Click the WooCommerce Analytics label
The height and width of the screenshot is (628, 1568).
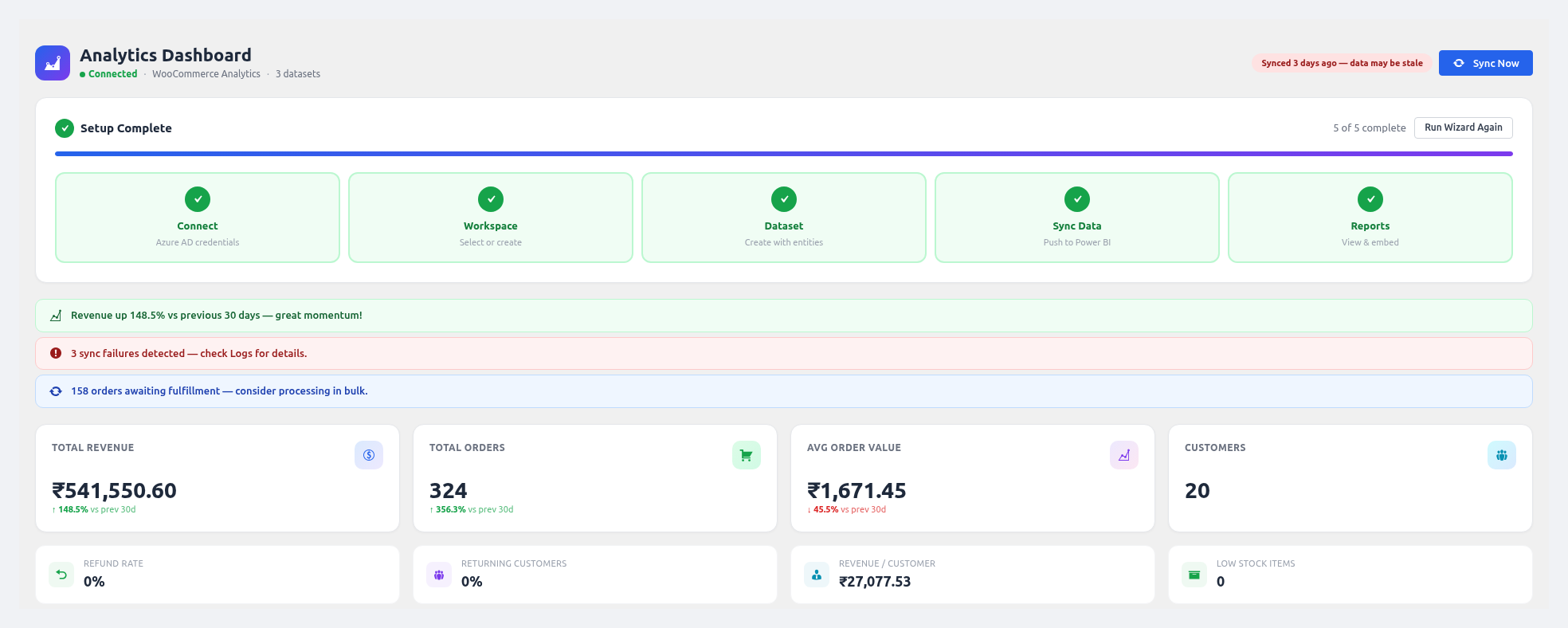click(x=206, y=74)
